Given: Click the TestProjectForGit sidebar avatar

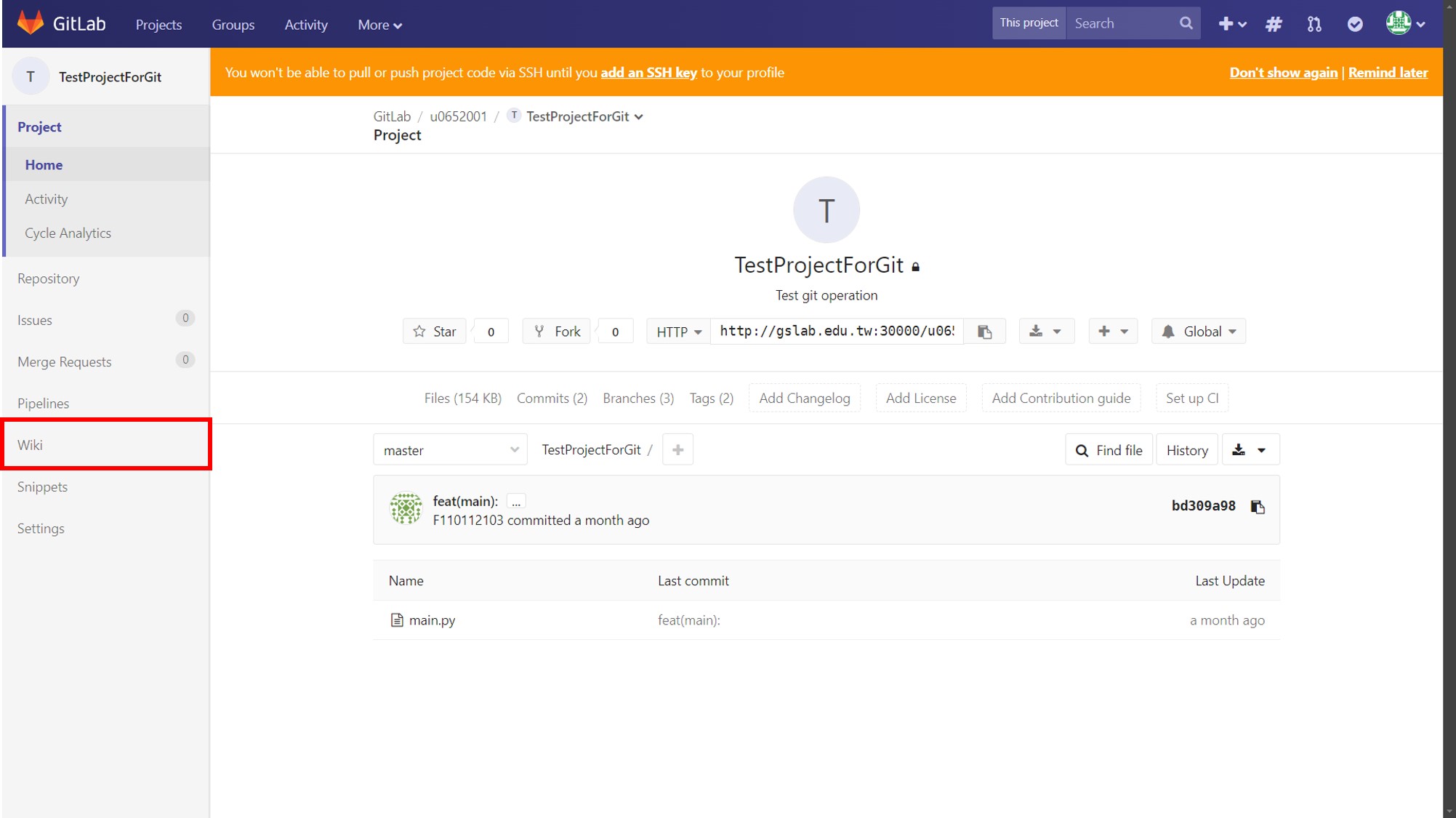Looking at the screenshot, I should click(31, 76).
